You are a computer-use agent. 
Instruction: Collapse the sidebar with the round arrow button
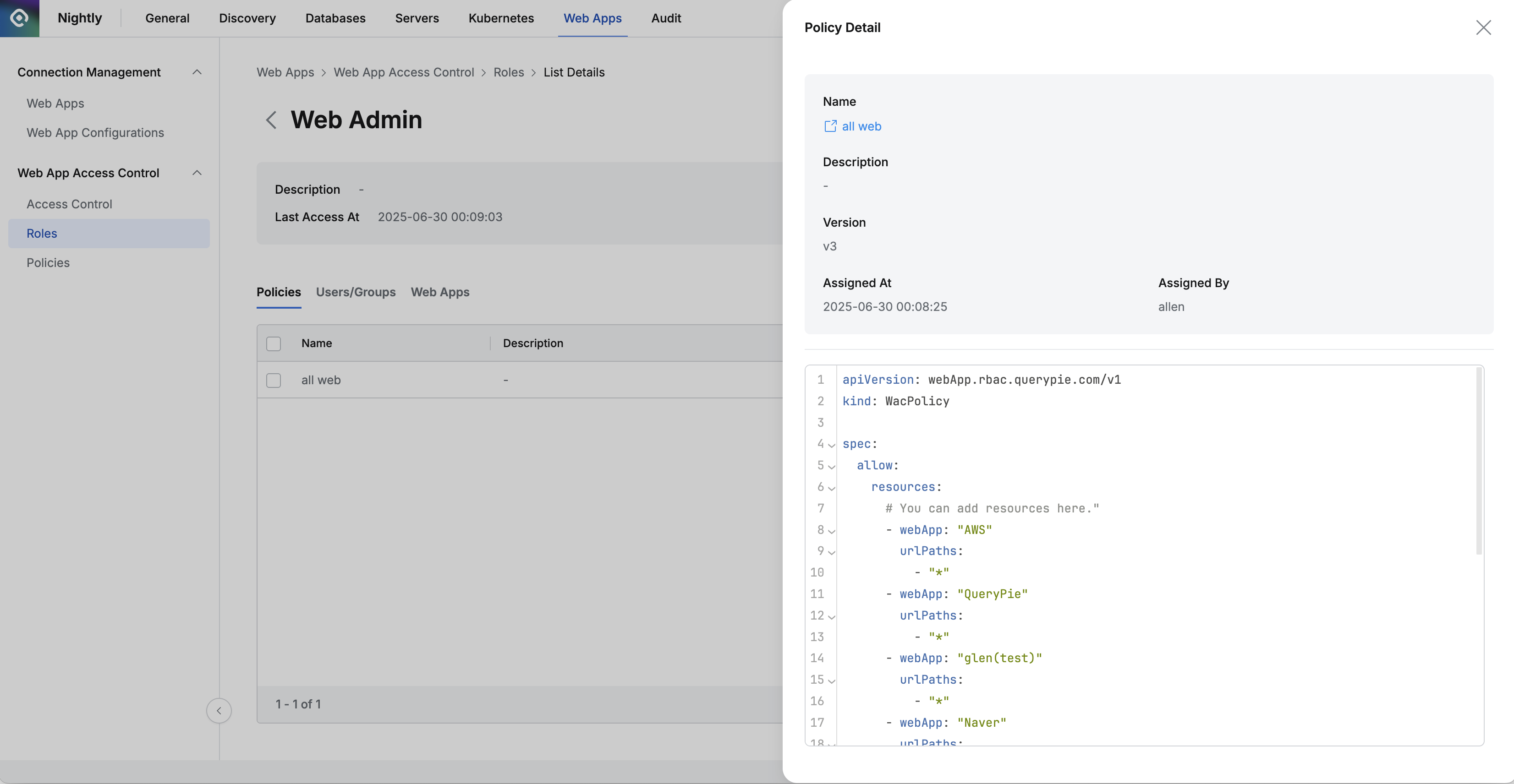[219, 711]
